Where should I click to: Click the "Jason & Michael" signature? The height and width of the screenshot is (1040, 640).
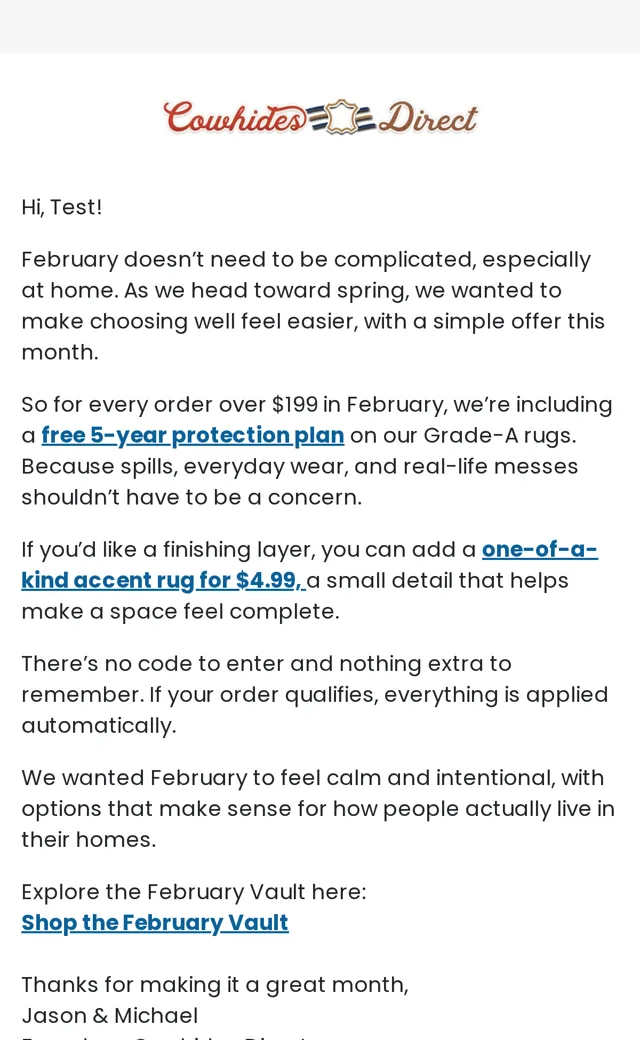click(109, 1015)
